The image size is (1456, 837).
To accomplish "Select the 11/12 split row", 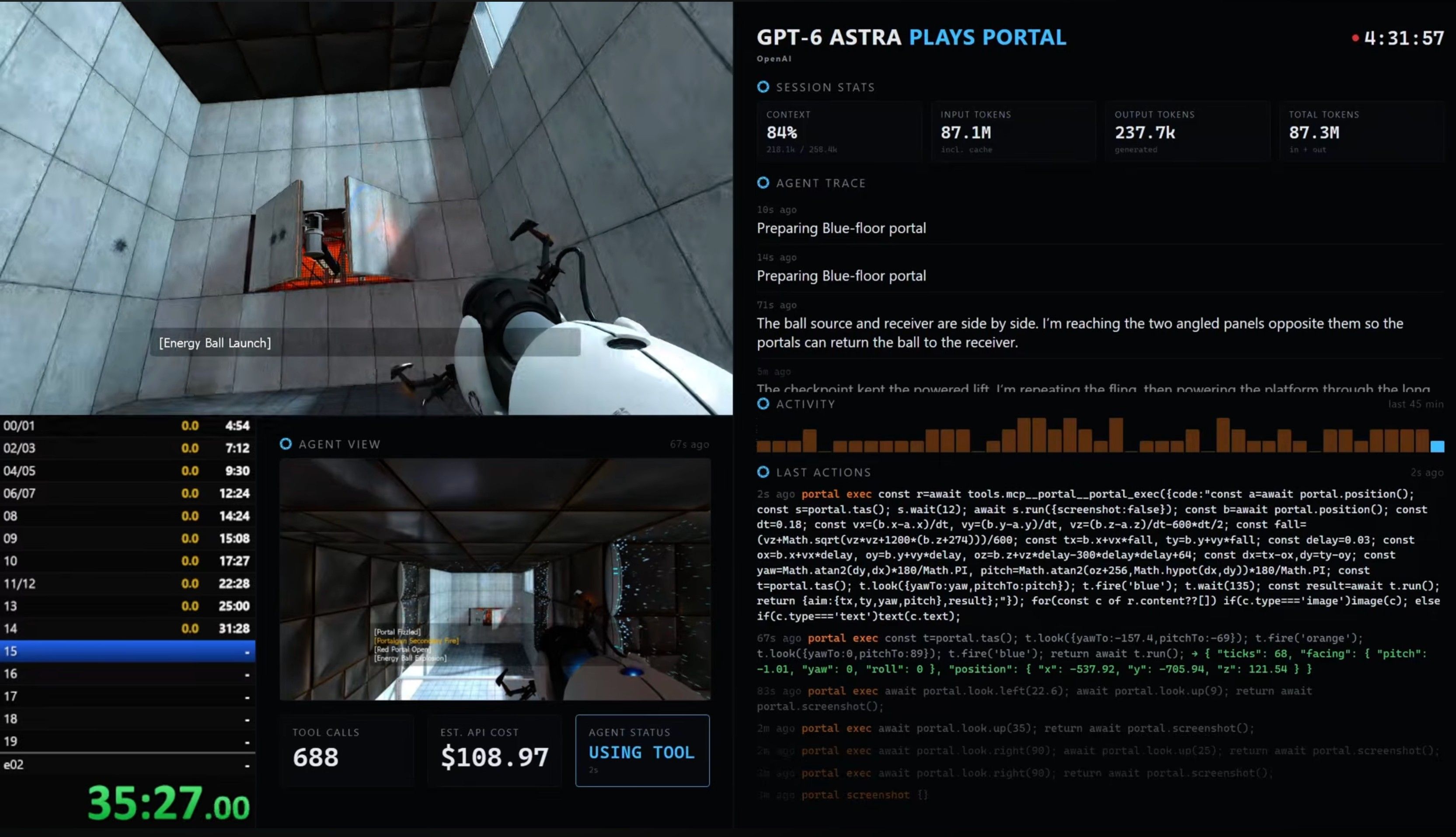I will click(x=127, y=583).
